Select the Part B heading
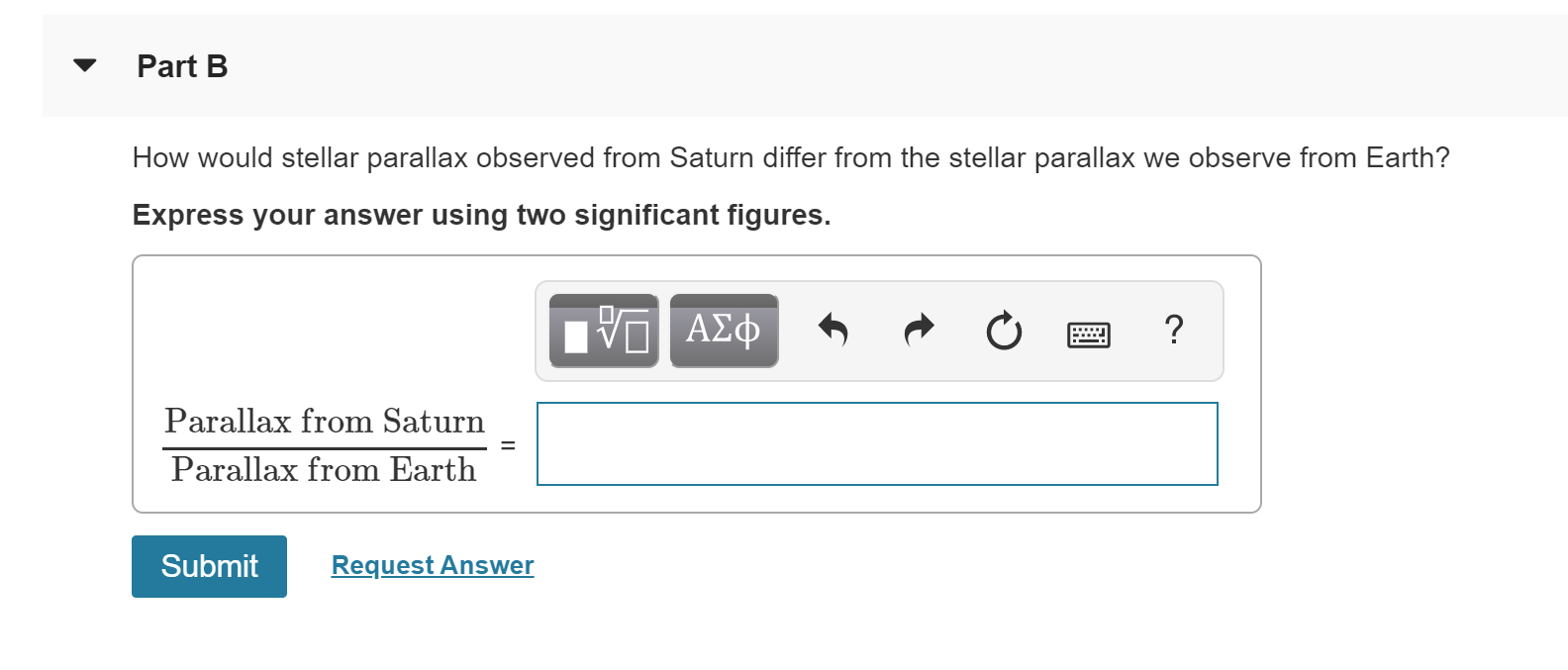This screenshot has width=1568, height=670. (x=182, y=66)
